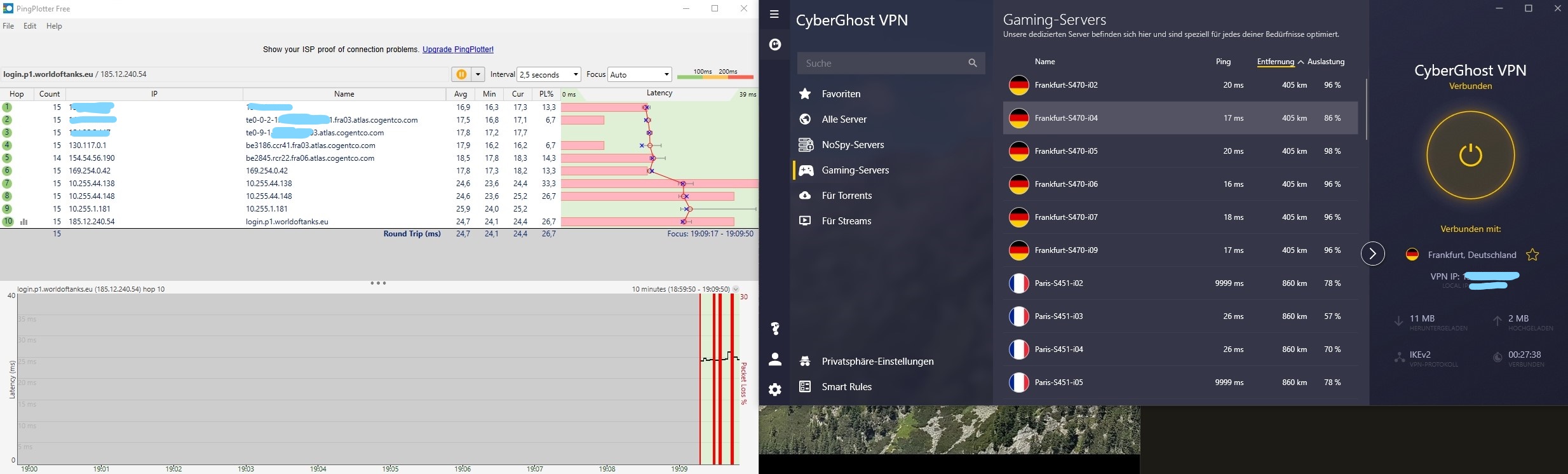Select the row for 130.117.0.1
The height and width of the screenshot is (474, 1568).
(280, 146)
